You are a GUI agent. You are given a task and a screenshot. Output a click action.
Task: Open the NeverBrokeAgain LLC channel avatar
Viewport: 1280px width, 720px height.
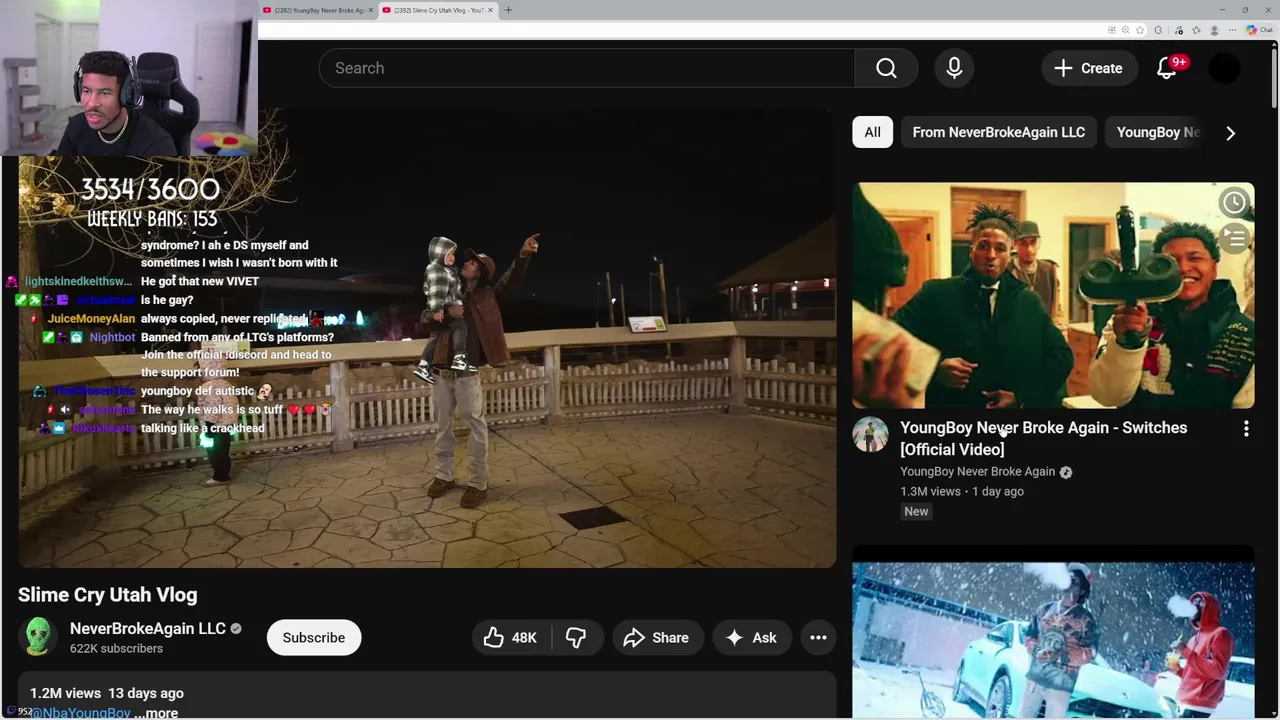37,637
